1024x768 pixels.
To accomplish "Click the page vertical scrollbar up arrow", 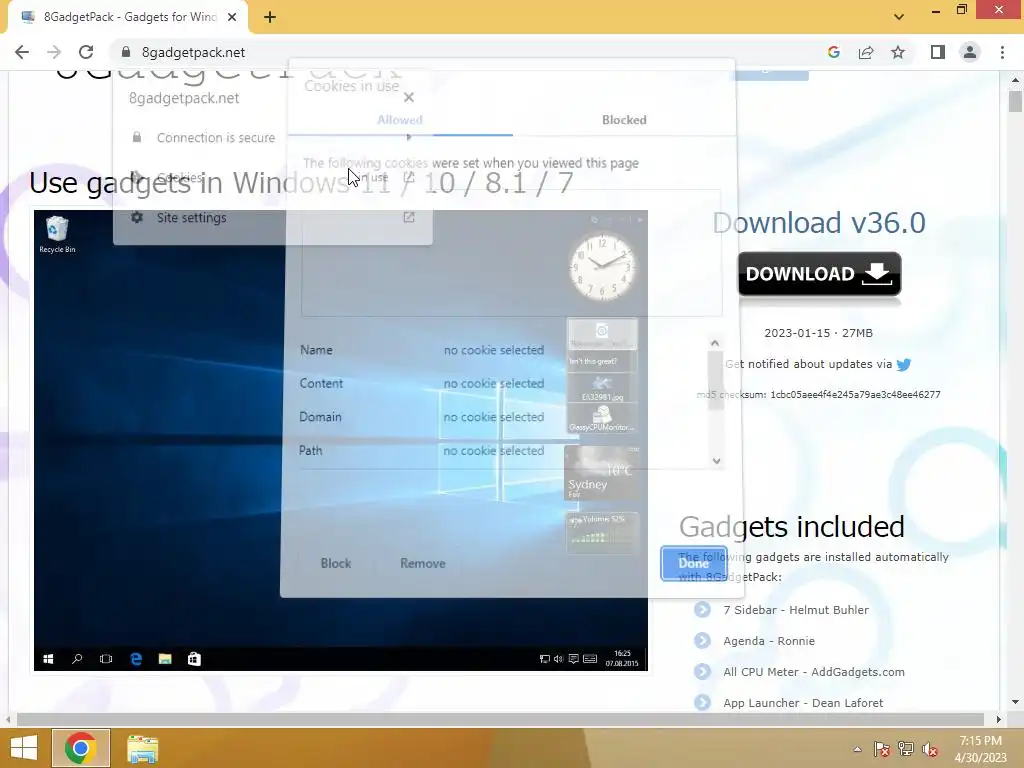I will 1015,80.
